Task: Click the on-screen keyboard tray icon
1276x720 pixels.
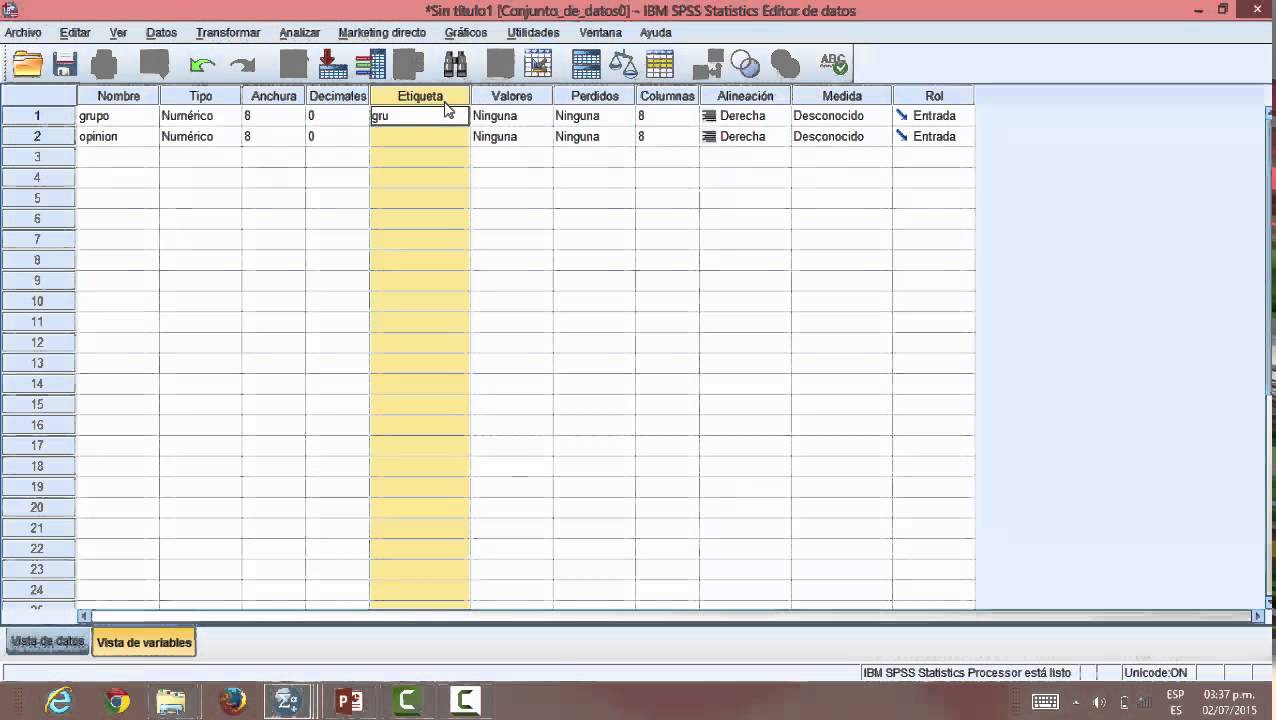Action: click(1045, 702)
